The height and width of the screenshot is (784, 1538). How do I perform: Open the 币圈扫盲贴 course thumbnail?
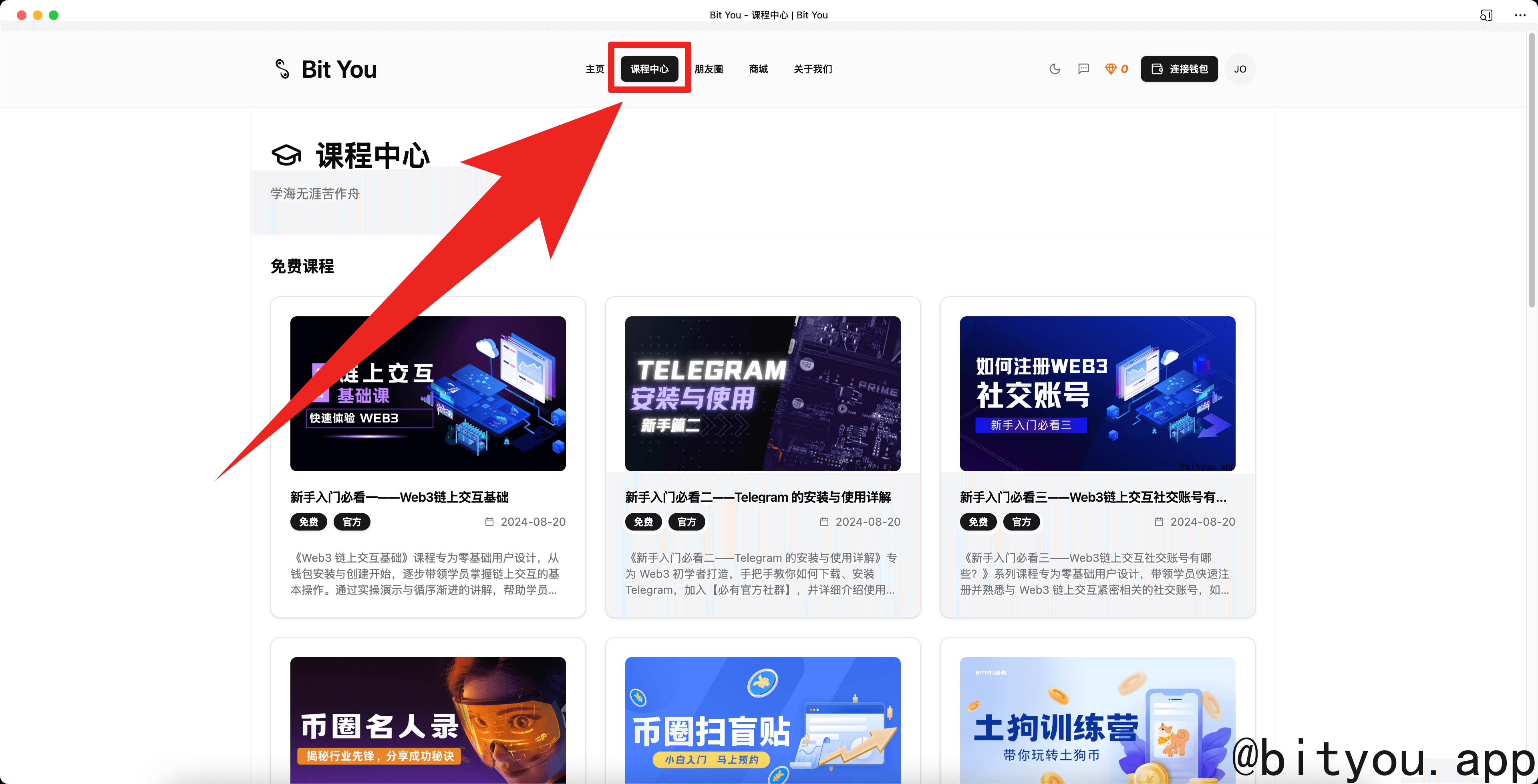763,720
